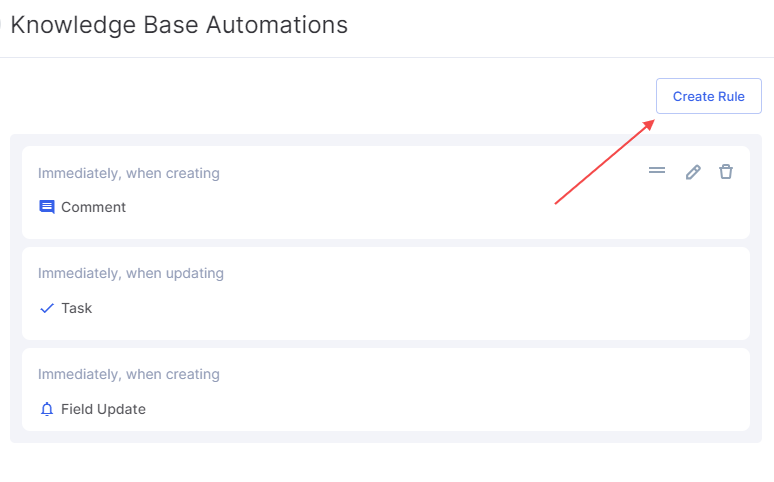Viewport: 774px width, 482px height.
Task: Click the red arrow annotation tip
Action: point(651,122)
